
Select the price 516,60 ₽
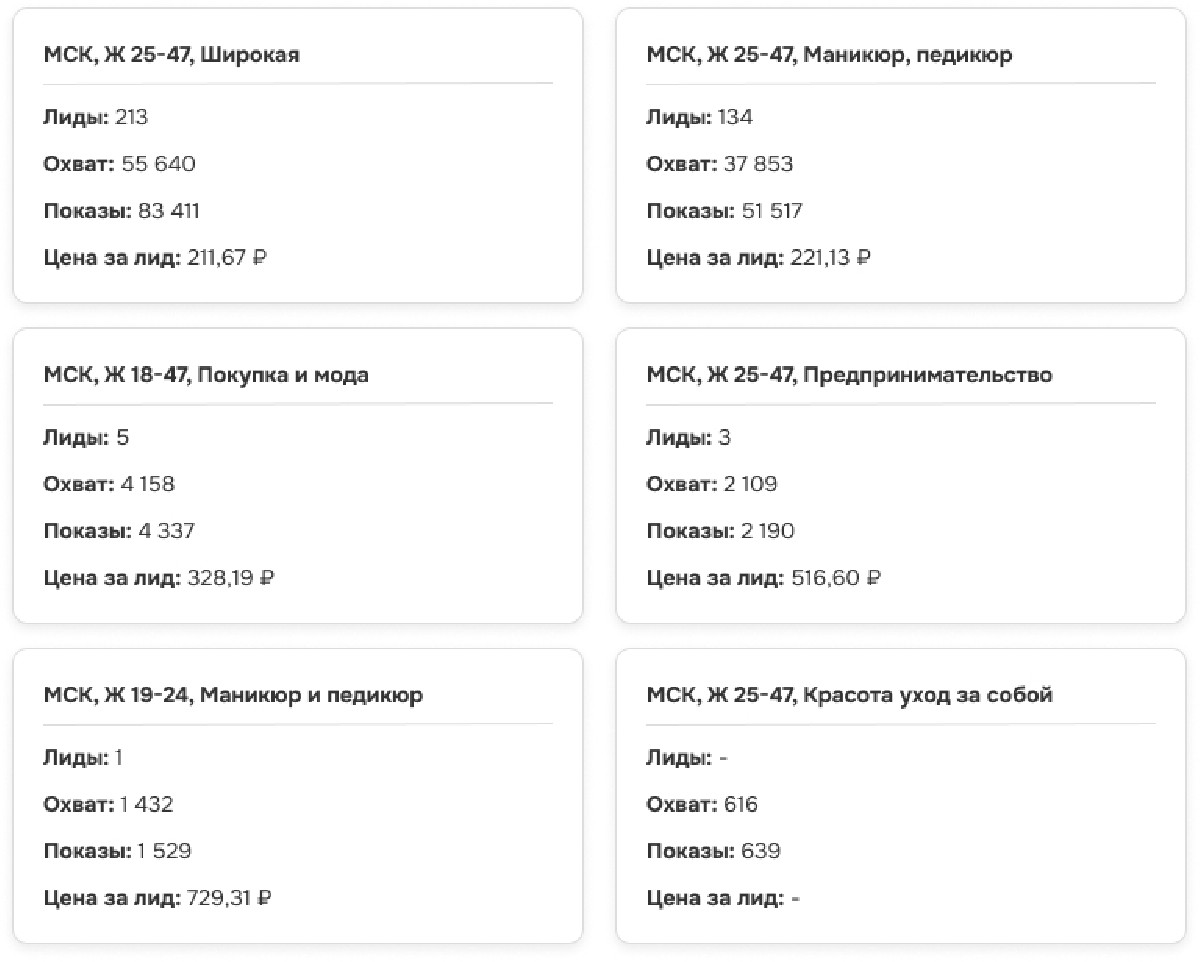coord(835,578)
